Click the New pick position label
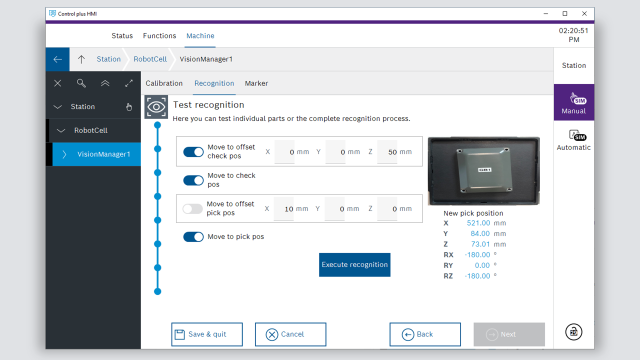Viewport: 640px width, 360px height. pos(473,213)
